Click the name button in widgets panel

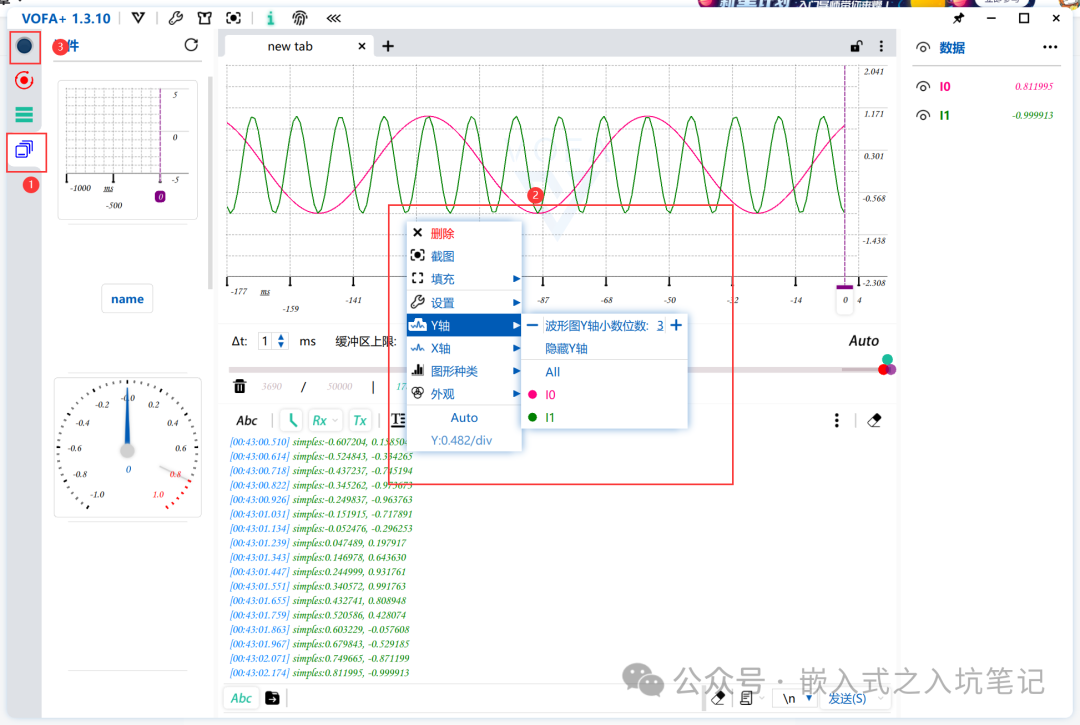pos(127,299)
